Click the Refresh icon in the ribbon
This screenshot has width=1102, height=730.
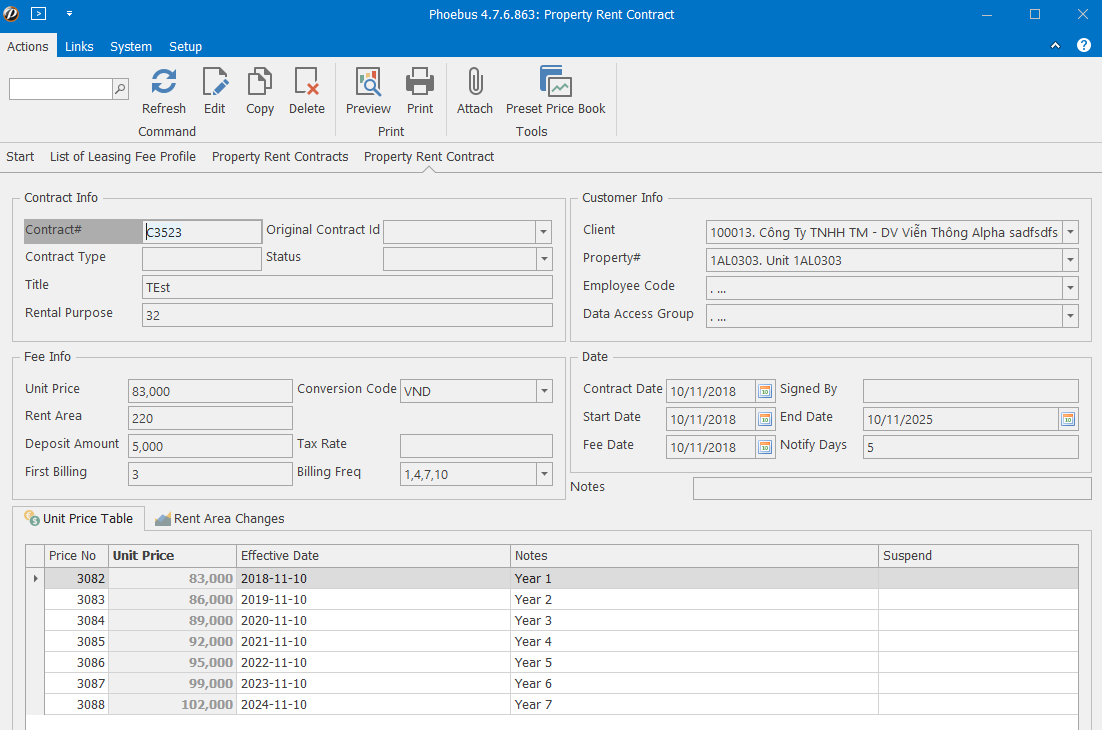(163, 83)
